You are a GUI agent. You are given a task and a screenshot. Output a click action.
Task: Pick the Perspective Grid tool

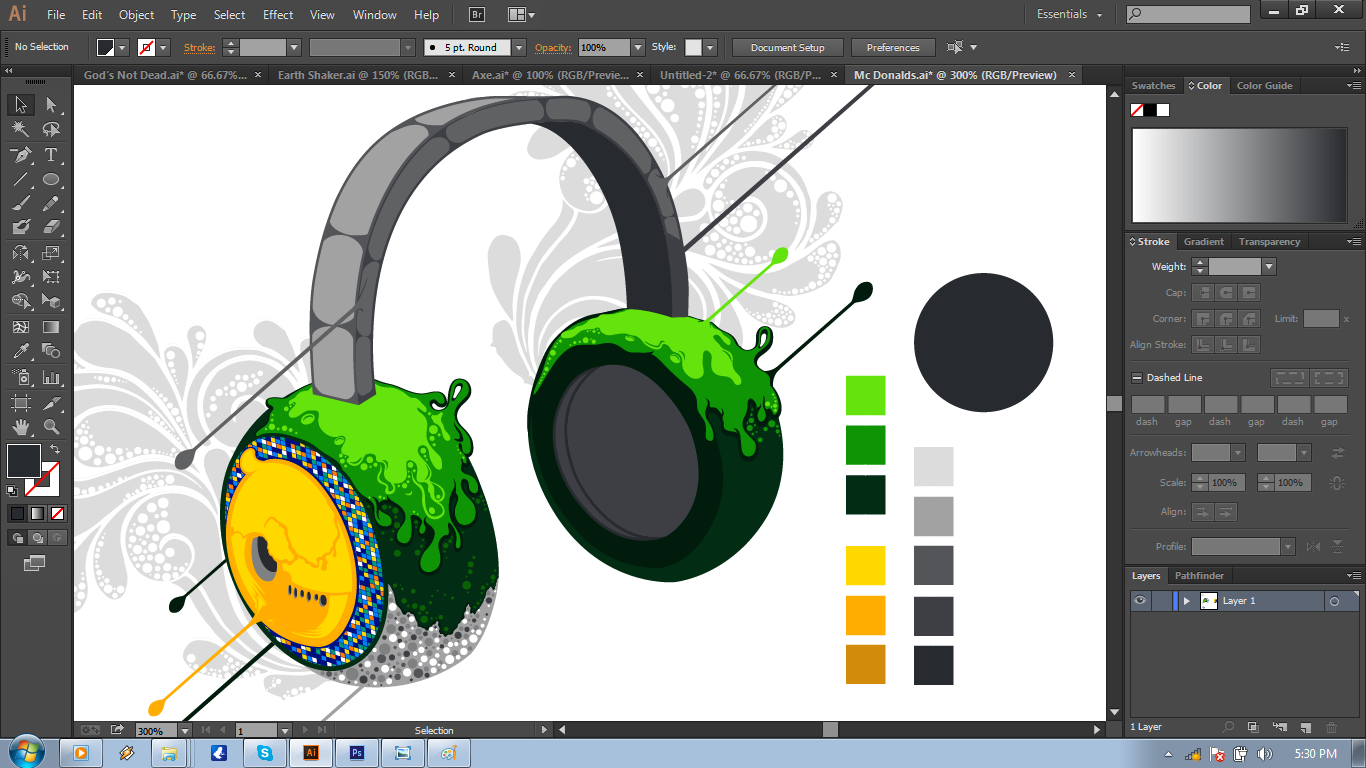pos(51,301)
